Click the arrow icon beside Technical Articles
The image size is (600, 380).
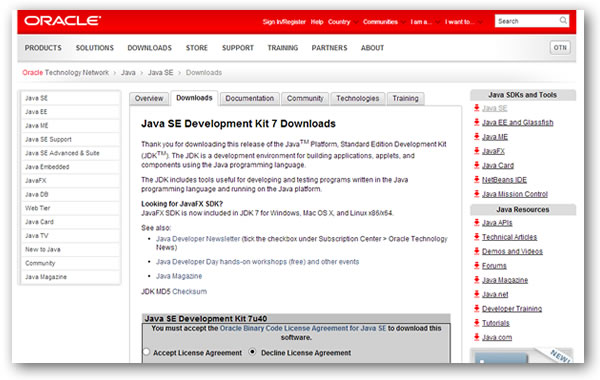pos(476,236)
